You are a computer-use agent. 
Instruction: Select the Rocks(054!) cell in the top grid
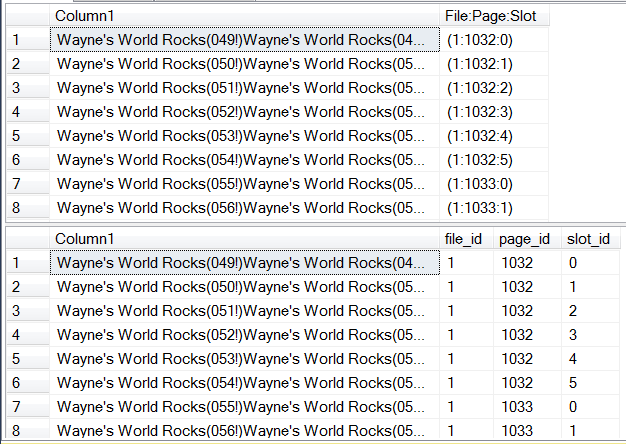pyautogui.click(x=244, y=160)
